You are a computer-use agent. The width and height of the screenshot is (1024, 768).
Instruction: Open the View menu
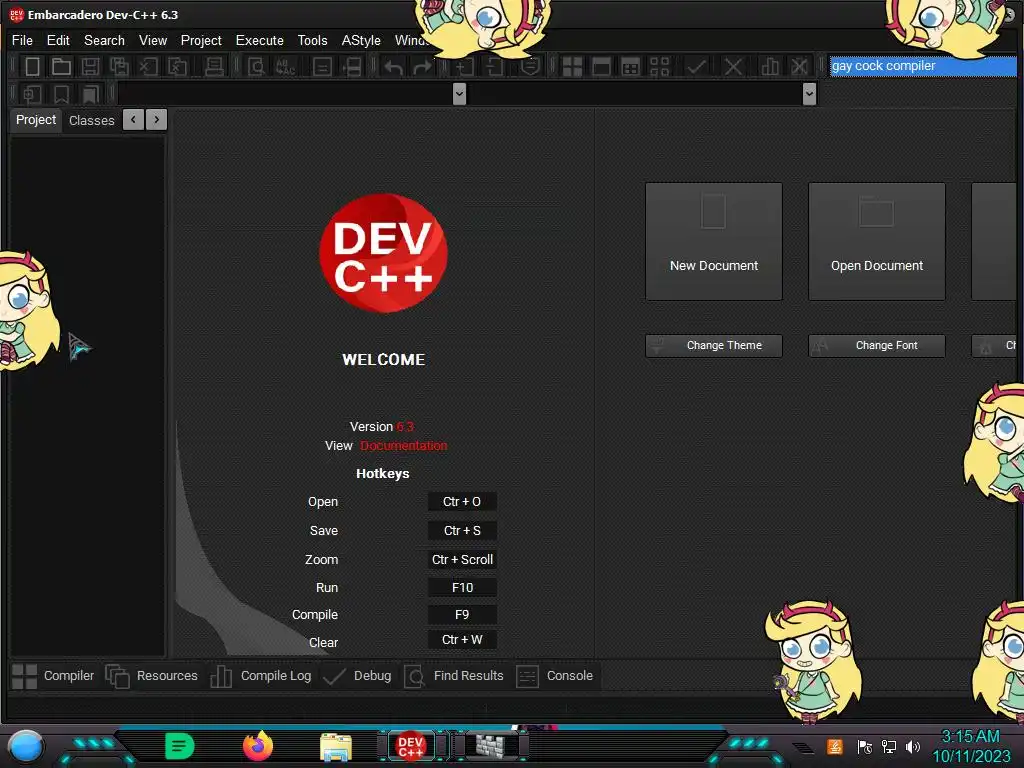point(153,40)
